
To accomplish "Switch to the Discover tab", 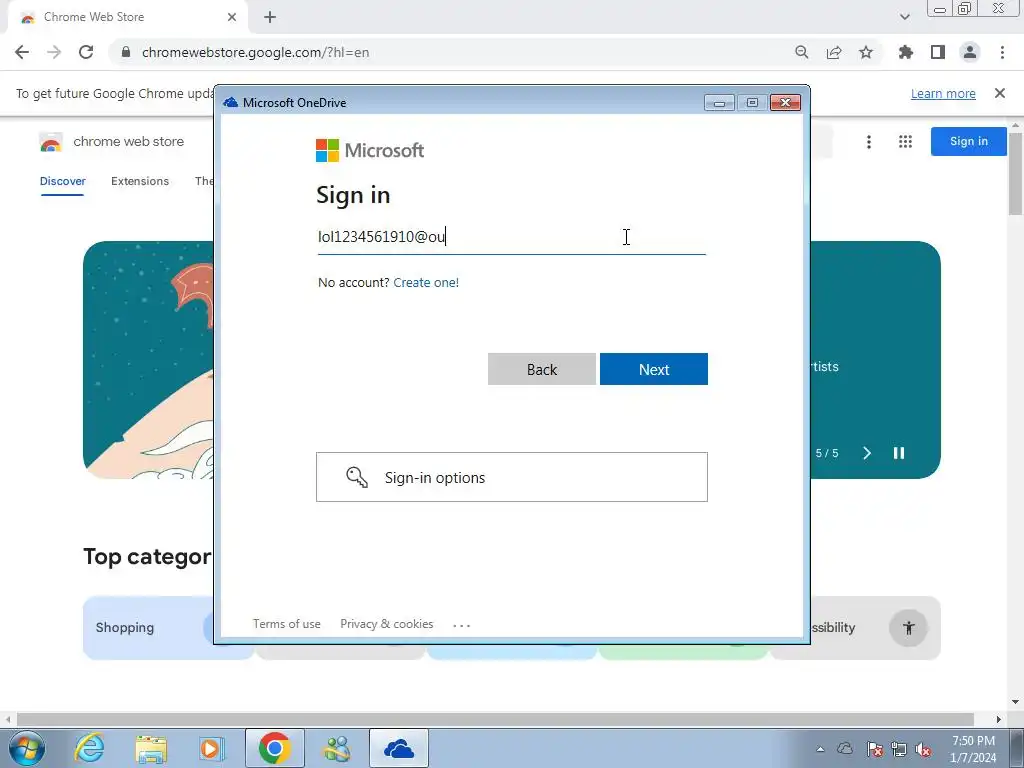I will (63, 181).
